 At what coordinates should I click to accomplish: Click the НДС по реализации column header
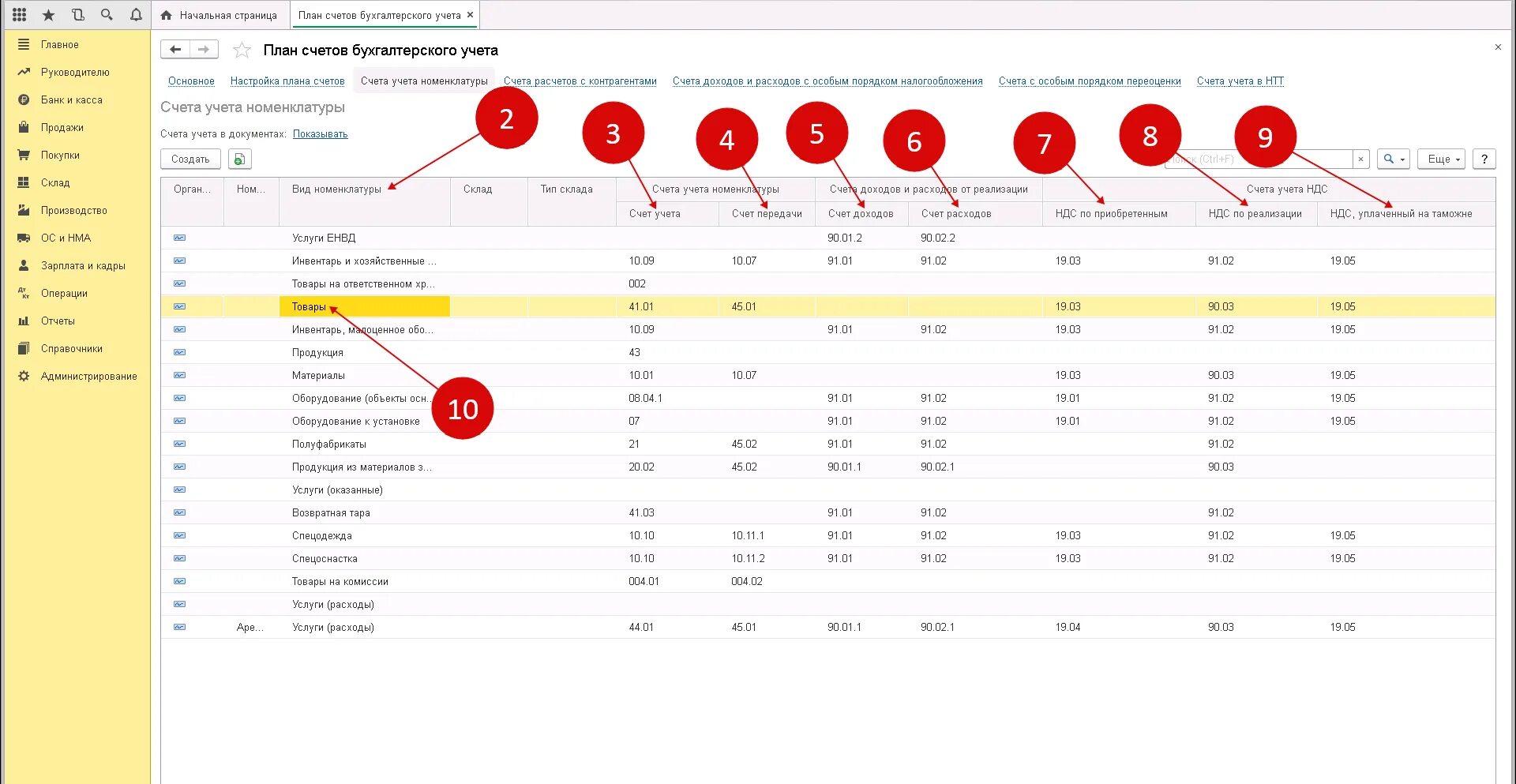coord(1255,214)
